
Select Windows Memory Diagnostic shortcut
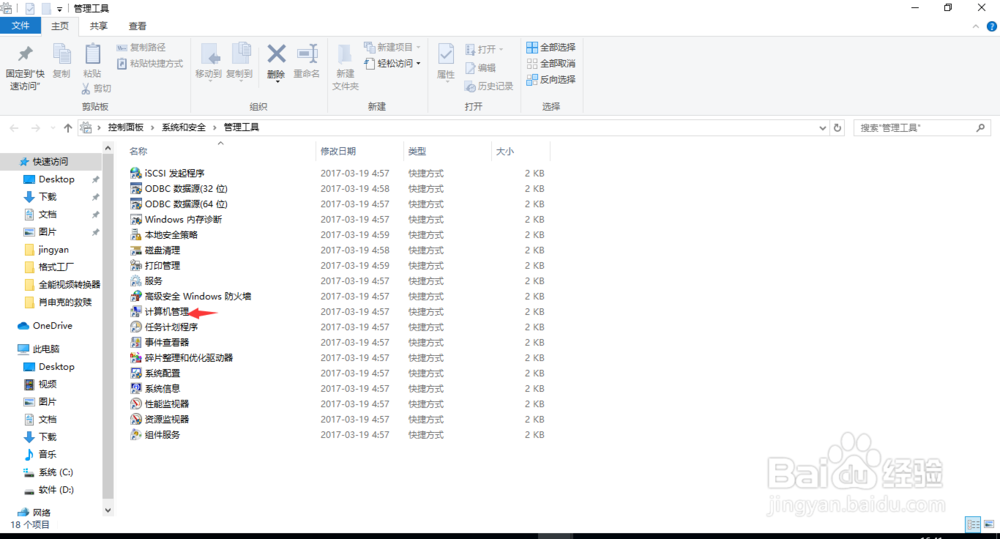click(176, 219)
